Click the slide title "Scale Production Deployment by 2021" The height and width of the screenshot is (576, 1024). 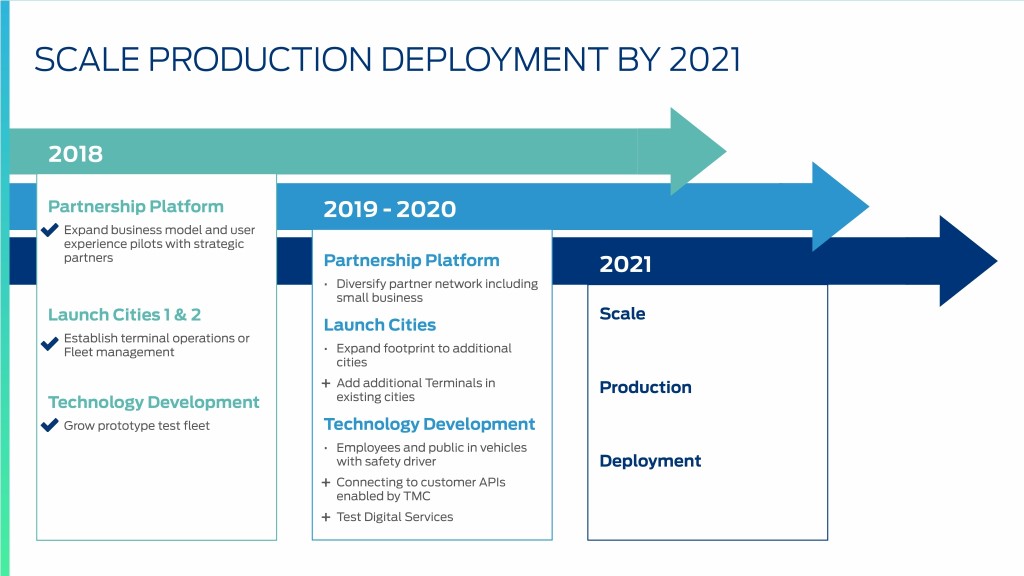387,59
